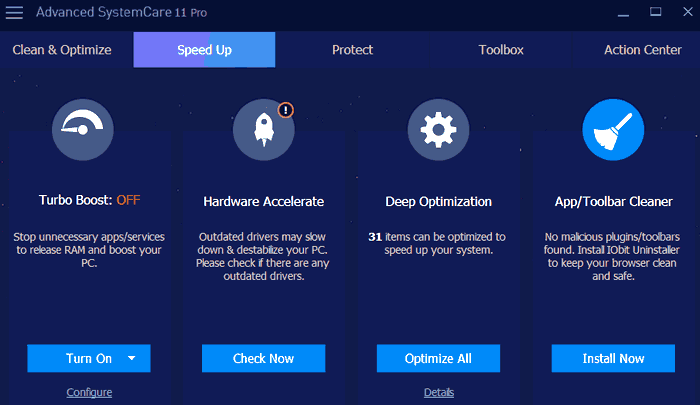Switch to Clean & Optimize tab
Viewport: 700px width, 405px height.
[x=62, y=50]
